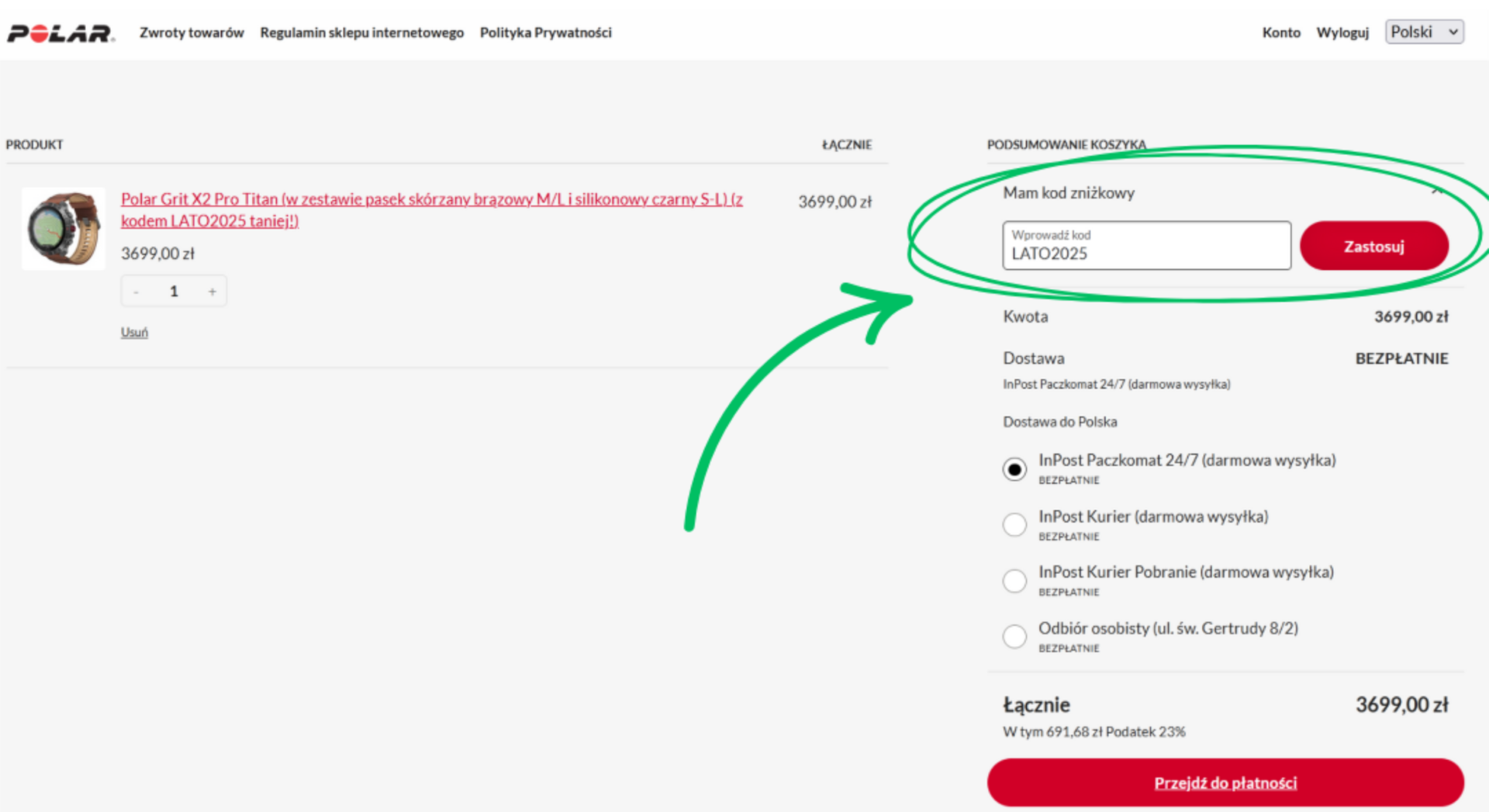Click the Dostawa do Polska text
Screen dimensions: 1489x812
tap(1060, 422)
